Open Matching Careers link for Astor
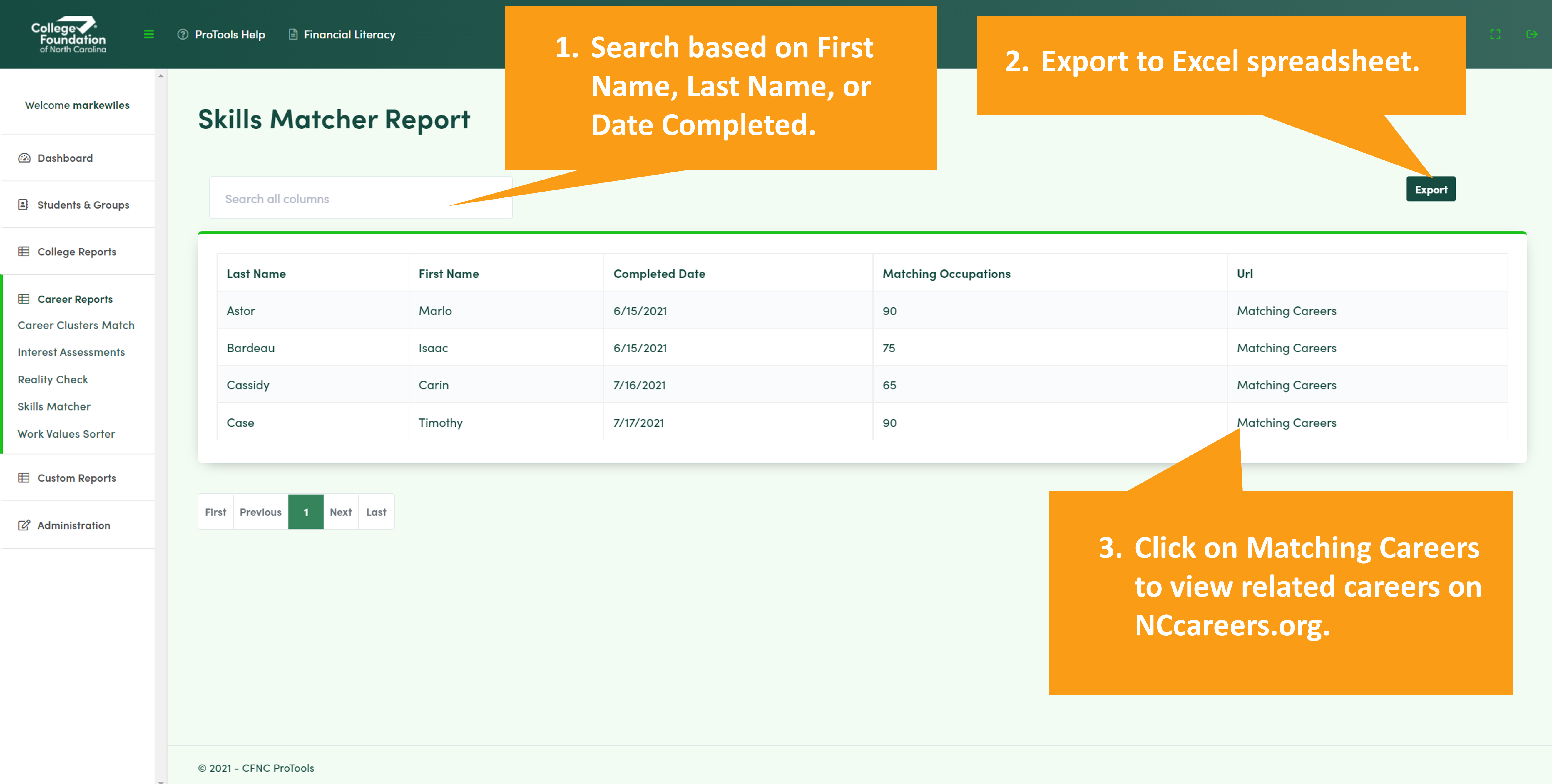This screenshot has height=784, width=1552. [1286, 311]
